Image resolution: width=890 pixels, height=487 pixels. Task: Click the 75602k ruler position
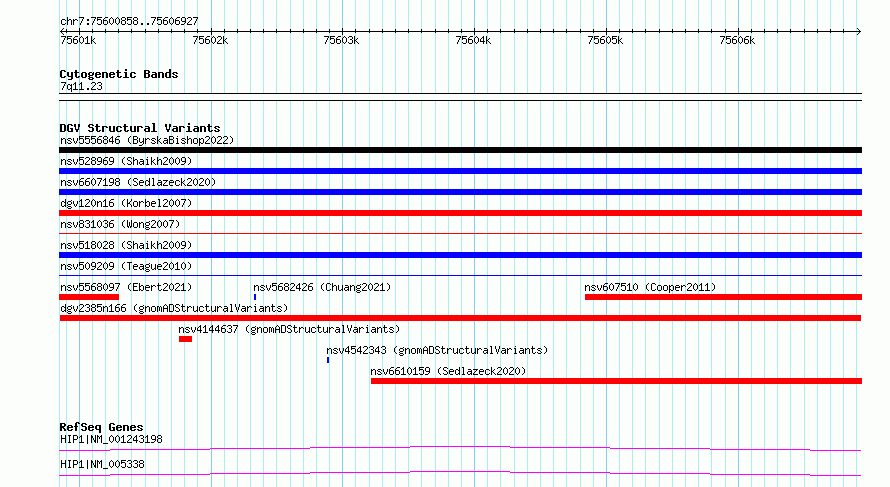[210, 40]
